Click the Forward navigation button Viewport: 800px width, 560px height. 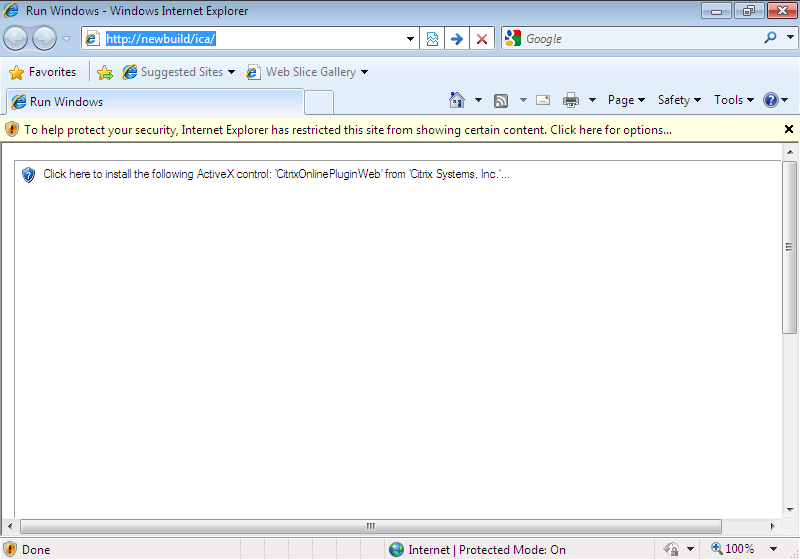44,38
